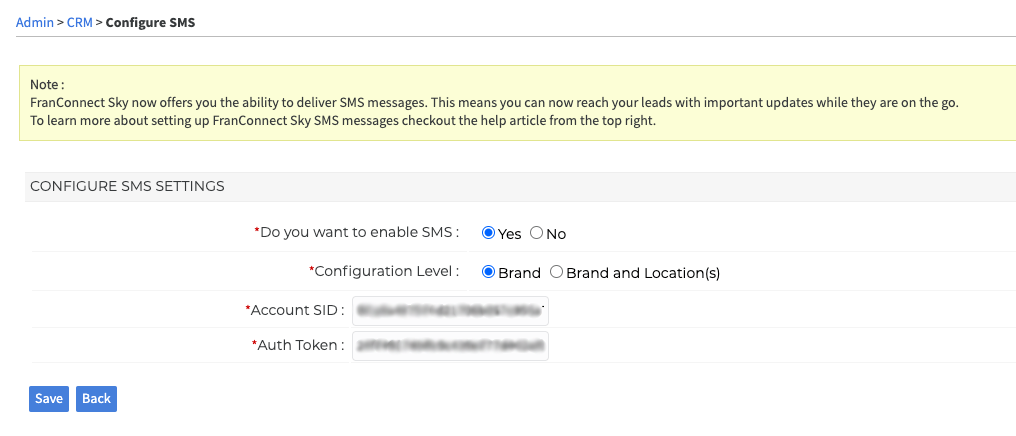Choose Brand configuration level radio
The height and width of the screenshot is (436, 1016).
pos(489,272)
